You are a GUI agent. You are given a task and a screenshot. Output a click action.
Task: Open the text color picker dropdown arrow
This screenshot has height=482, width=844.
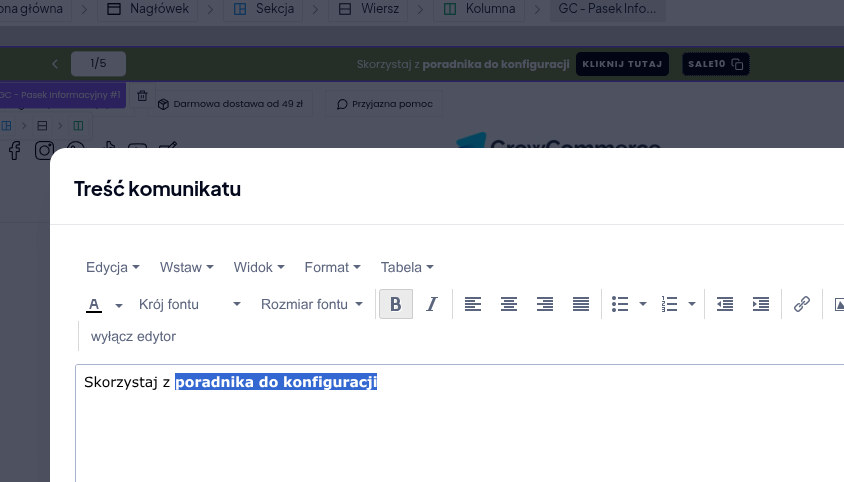pyautogui.click(x=119, y=305)
